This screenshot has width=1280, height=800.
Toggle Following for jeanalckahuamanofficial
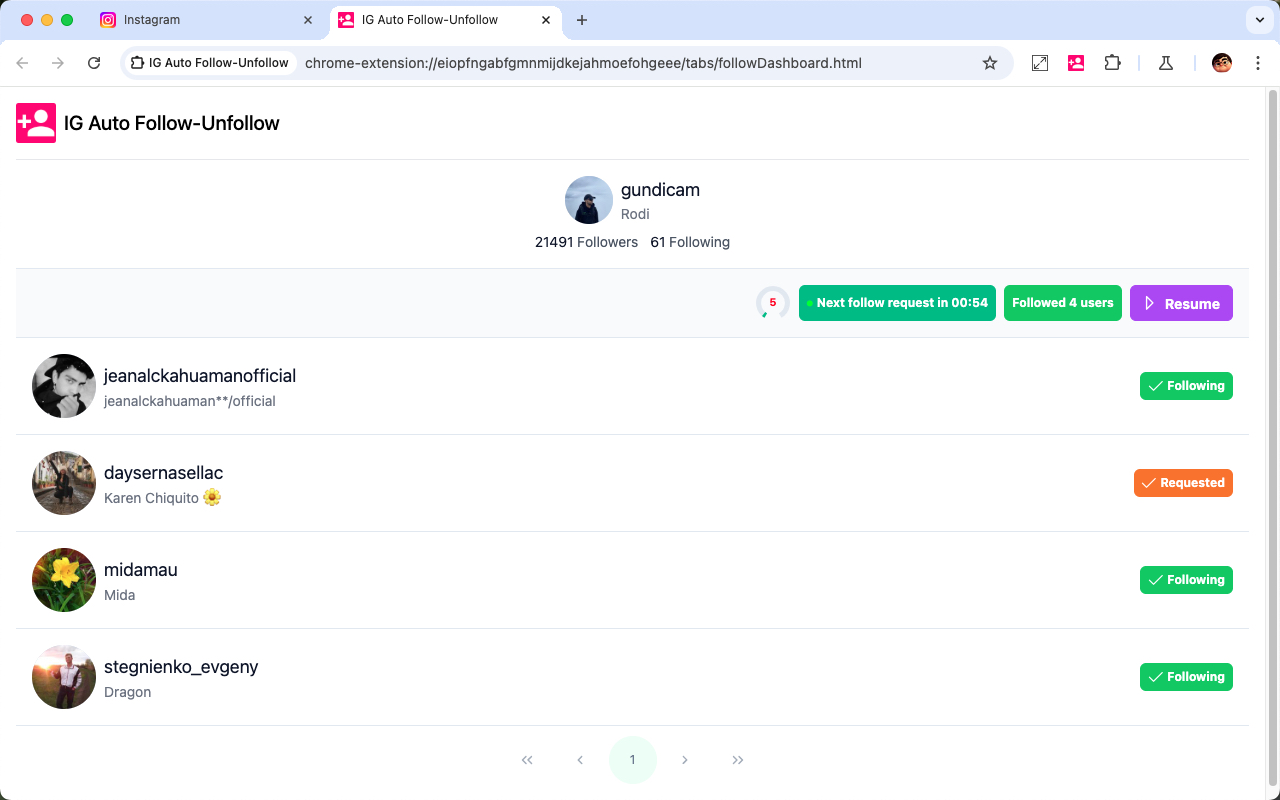1186,386
